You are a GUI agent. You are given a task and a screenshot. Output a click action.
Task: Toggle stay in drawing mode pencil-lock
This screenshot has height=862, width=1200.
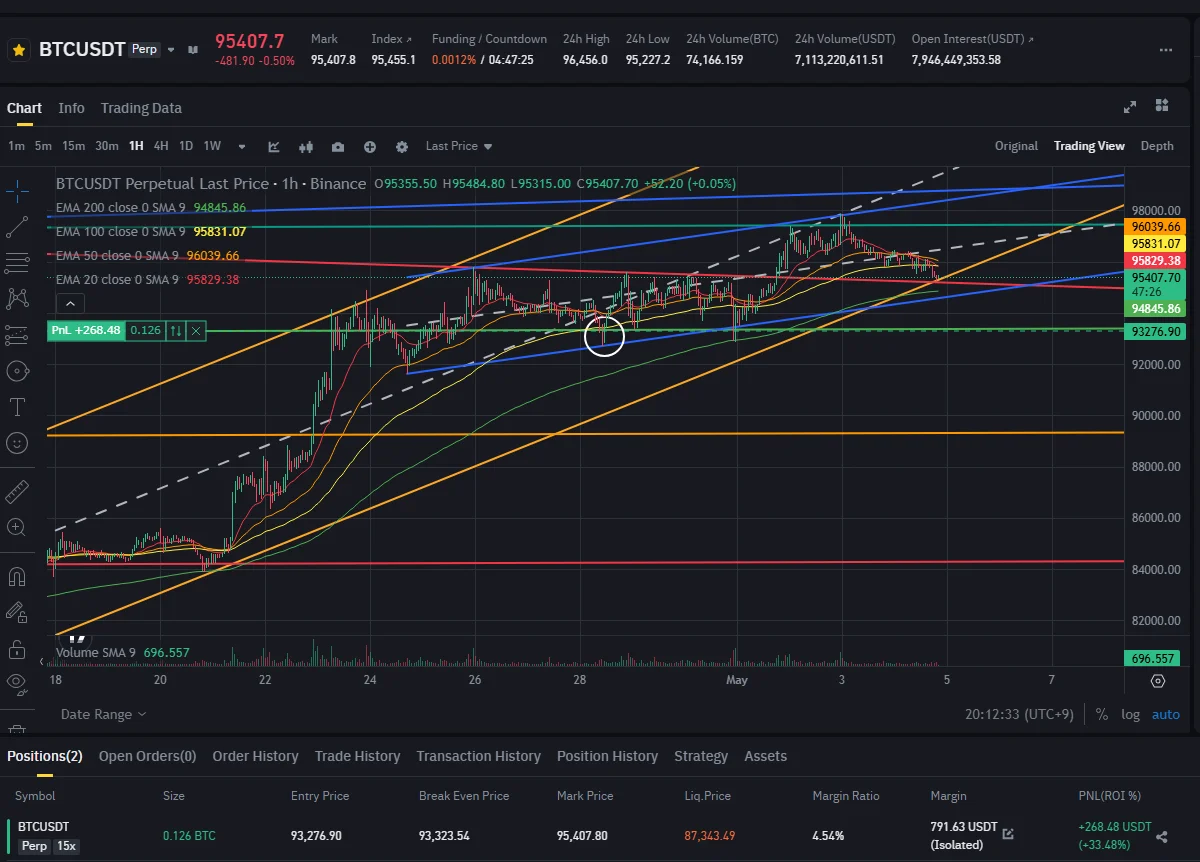pyautogui.click(x=17, y=612)
